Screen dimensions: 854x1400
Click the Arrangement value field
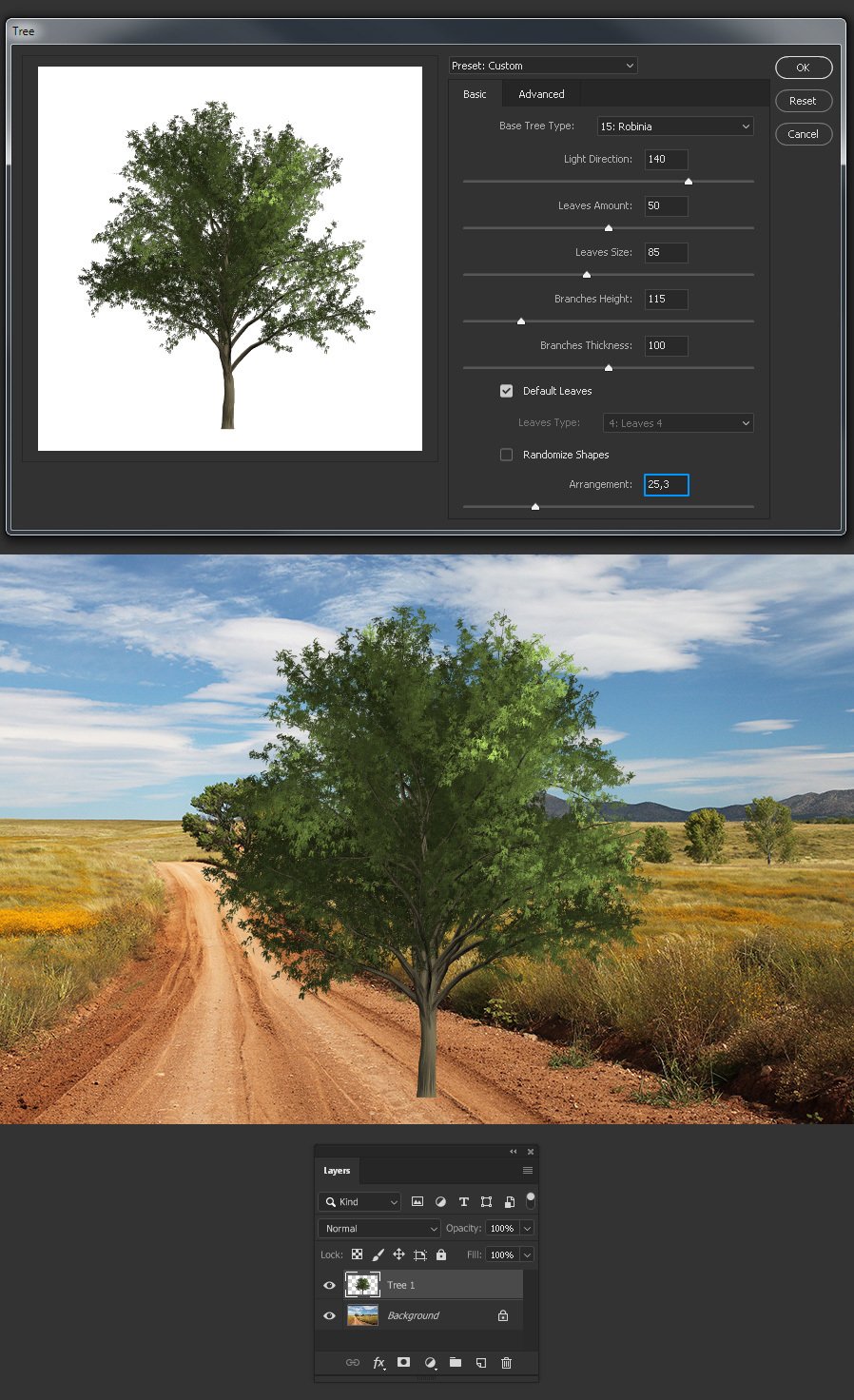[667, 485]
